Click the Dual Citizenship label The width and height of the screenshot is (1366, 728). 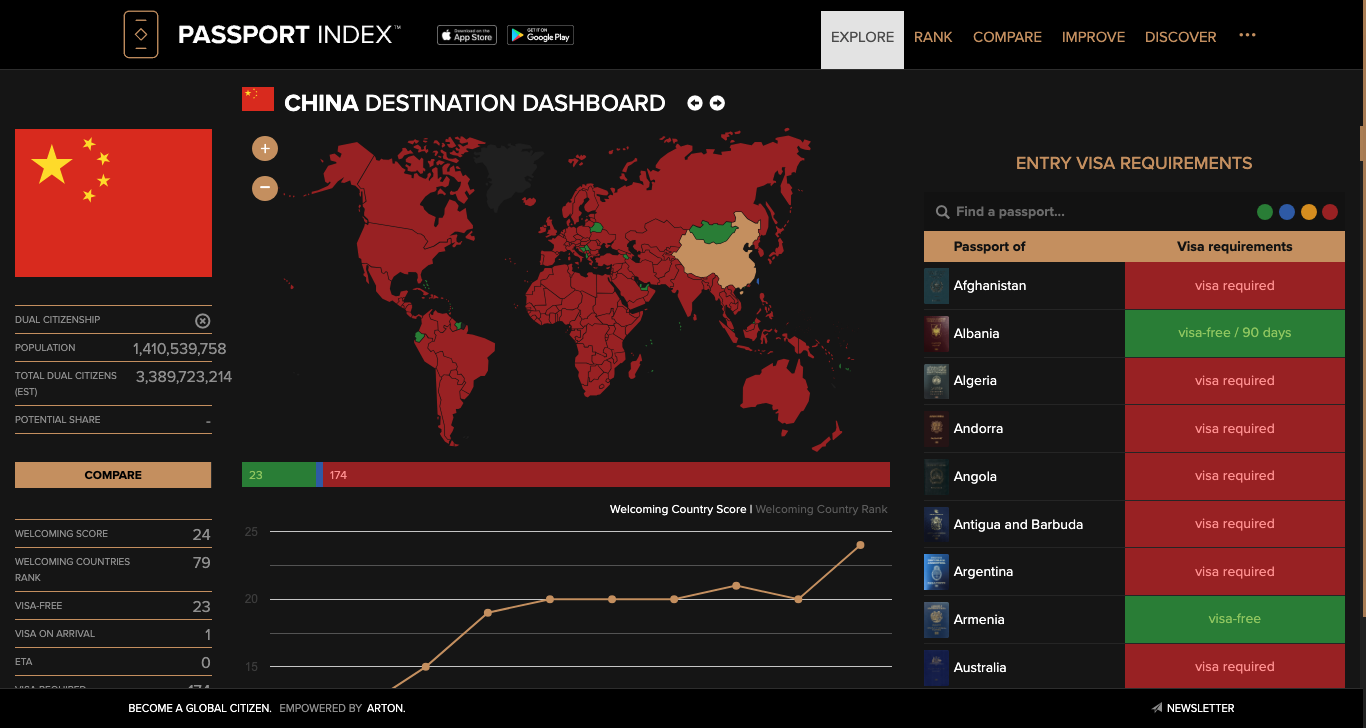point(57,320)
